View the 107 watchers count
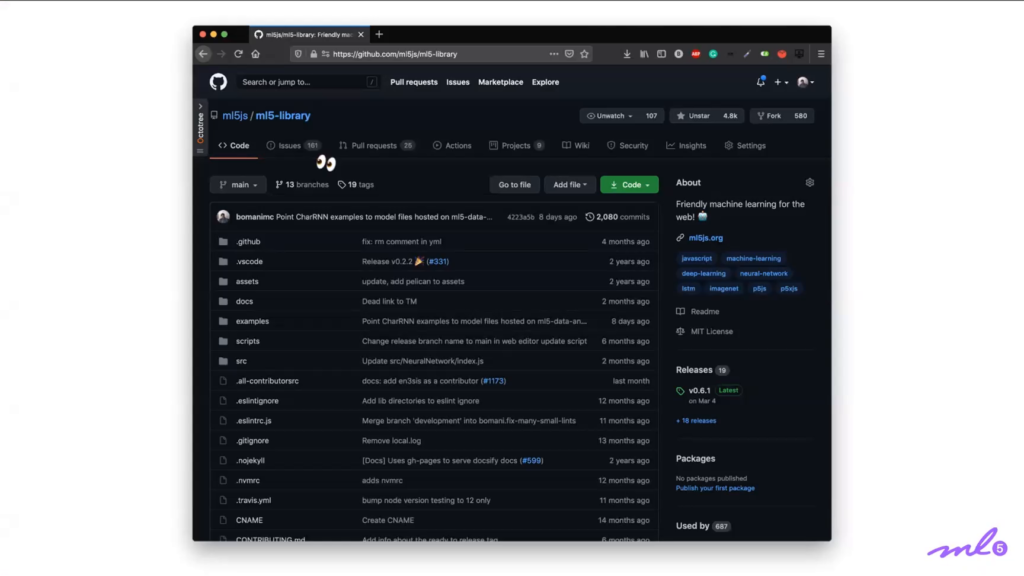 (651, 116)
